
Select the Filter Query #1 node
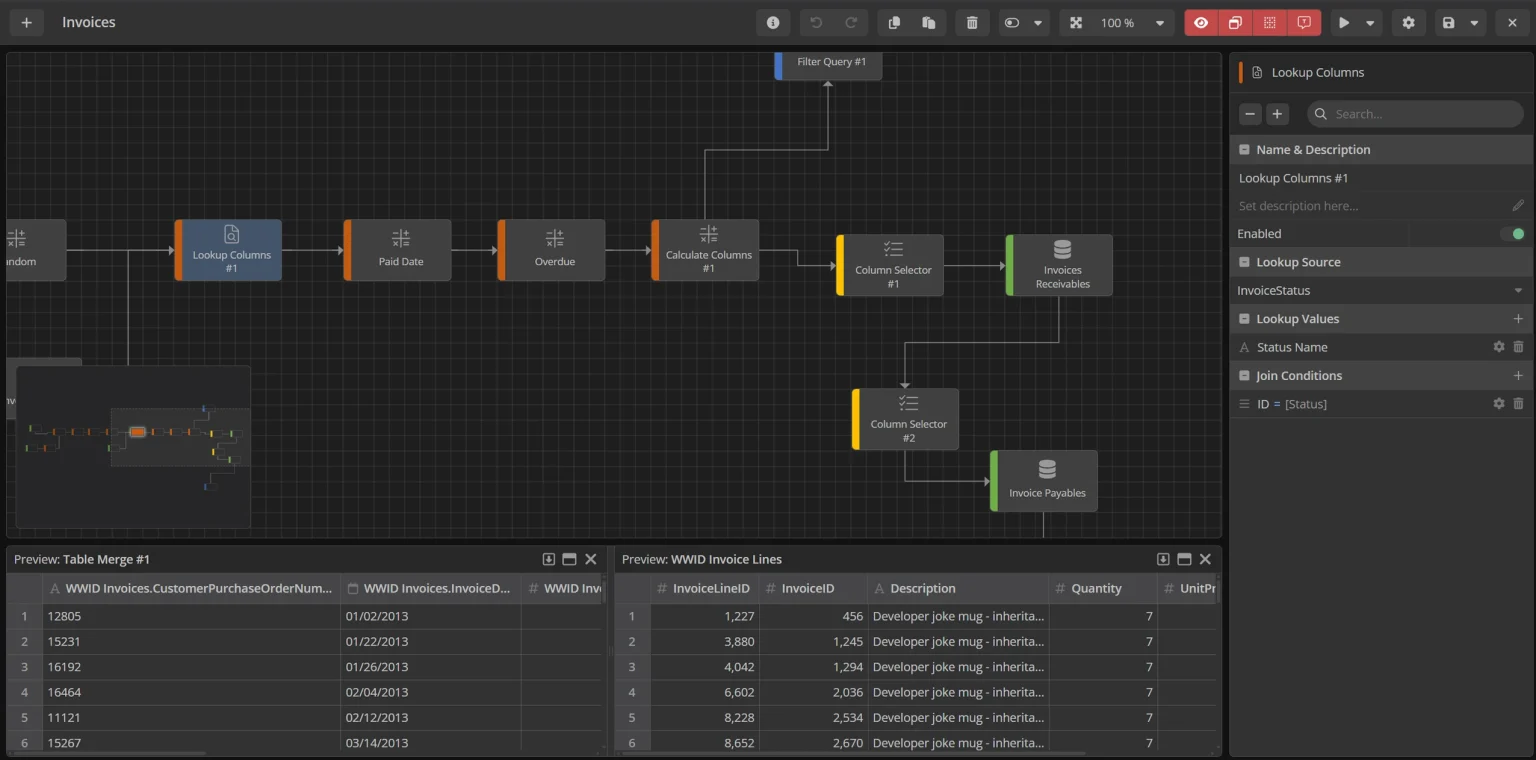point(829,64)
